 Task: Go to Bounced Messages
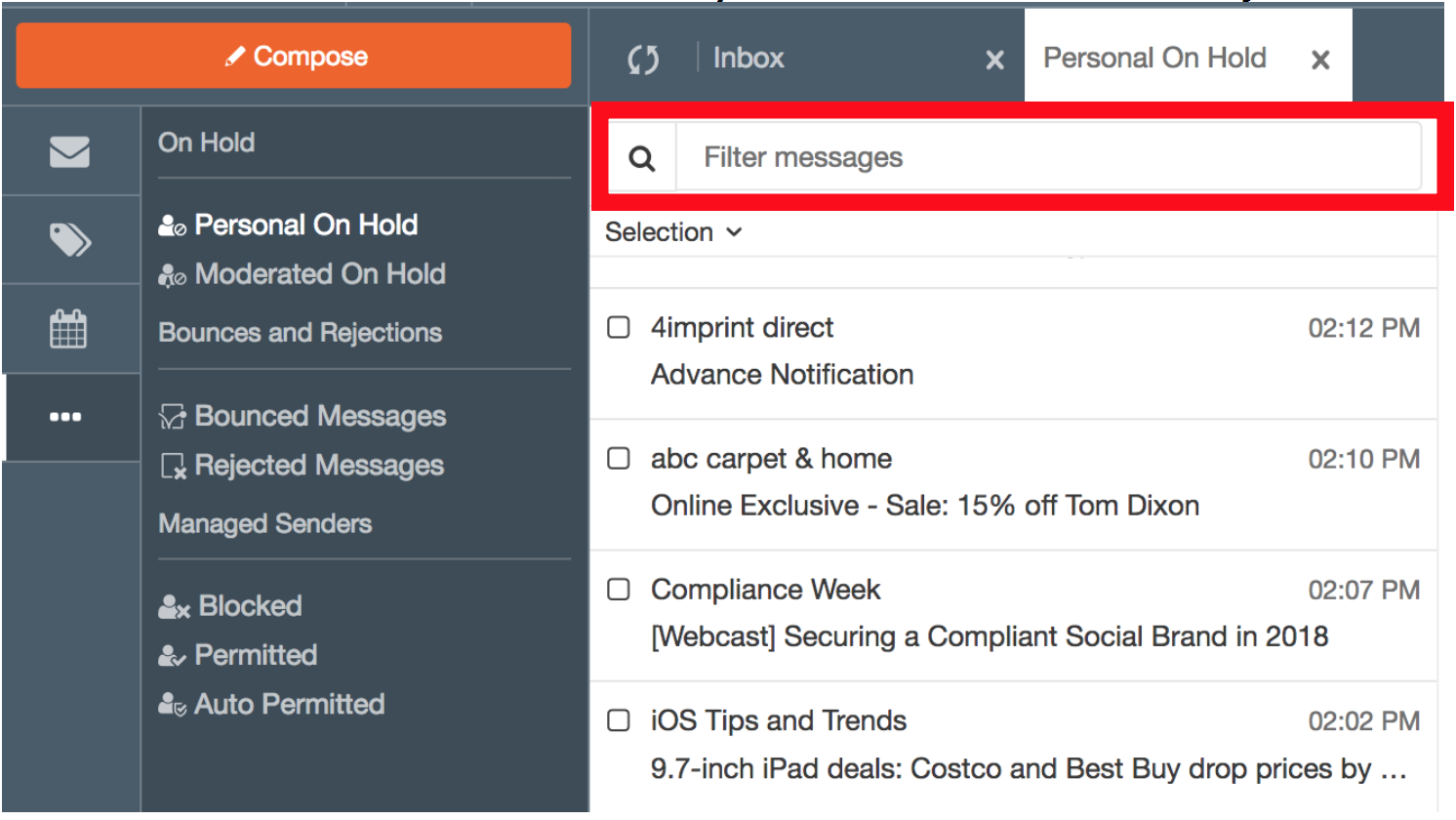pyautogui.click(x=319, y=417)
